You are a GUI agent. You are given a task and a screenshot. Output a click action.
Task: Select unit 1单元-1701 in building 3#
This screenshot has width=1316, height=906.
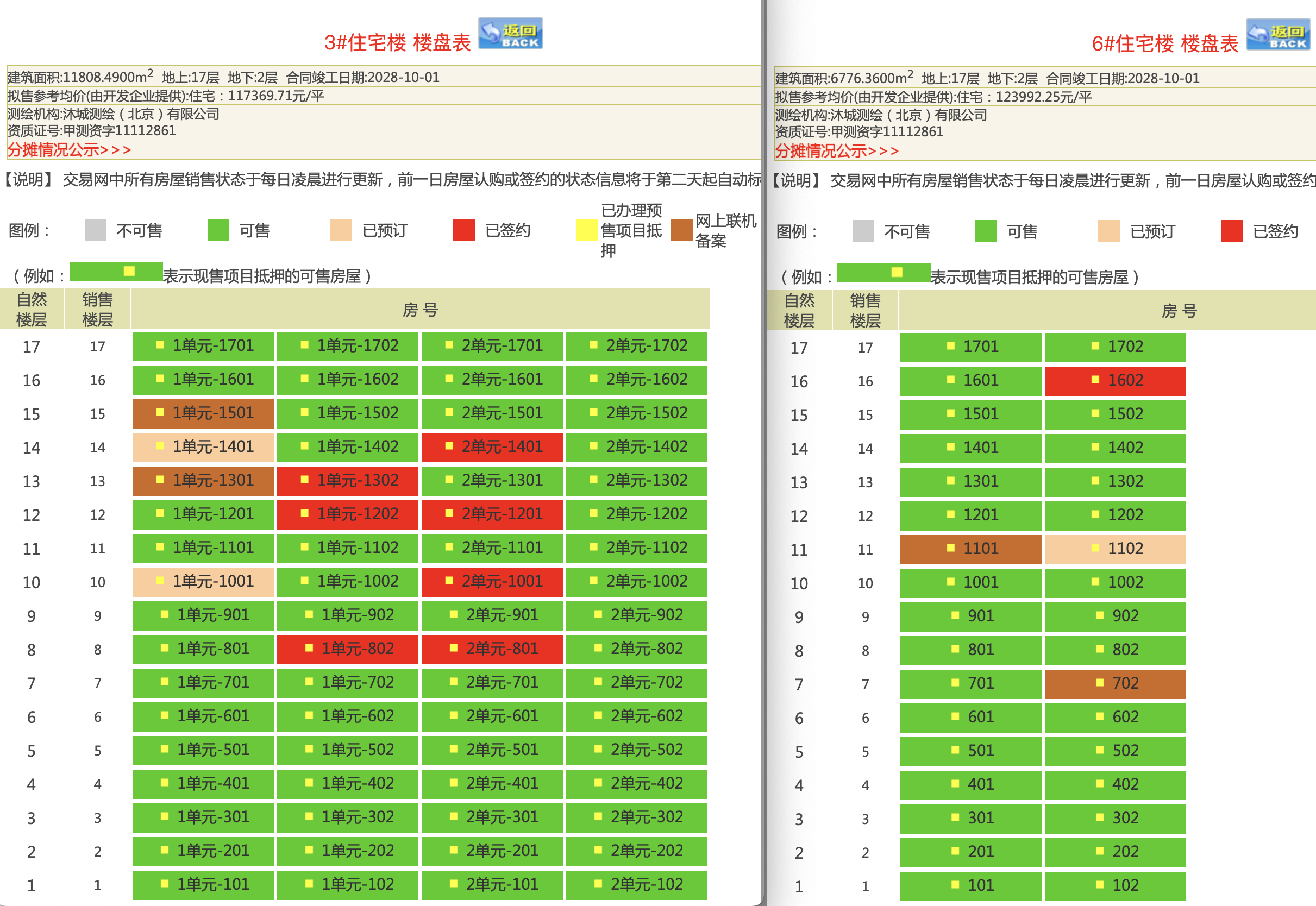(203, 345)
